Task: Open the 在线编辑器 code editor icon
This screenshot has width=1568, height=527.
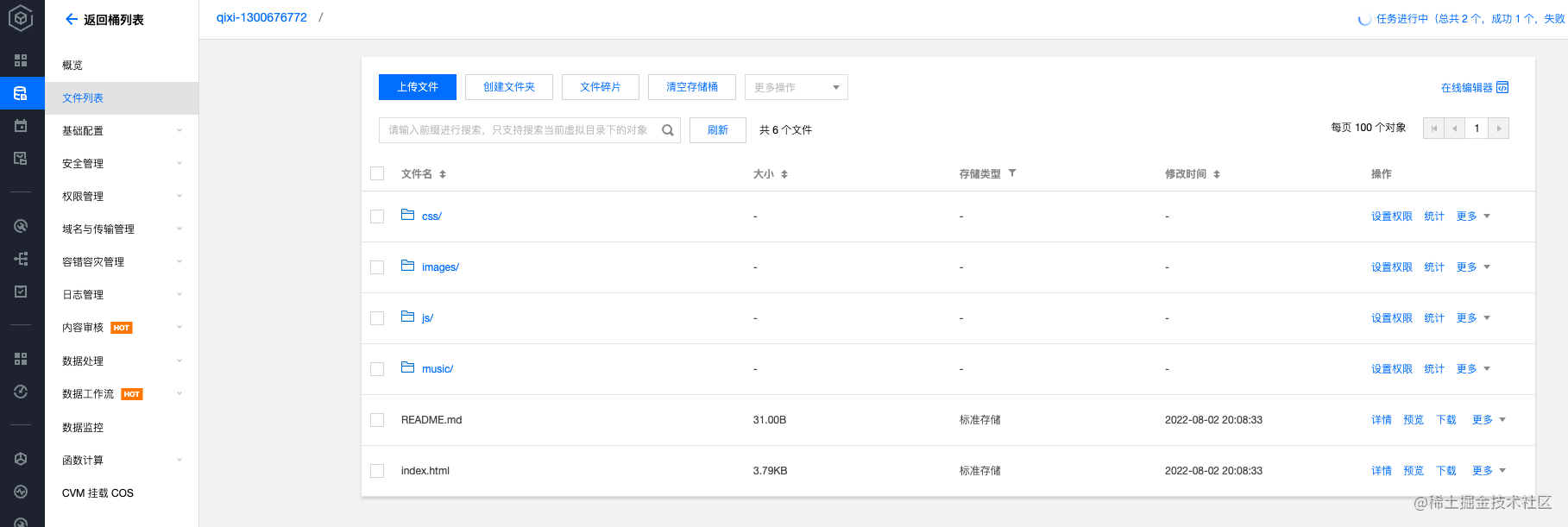Action: [x=1502, y=87]
